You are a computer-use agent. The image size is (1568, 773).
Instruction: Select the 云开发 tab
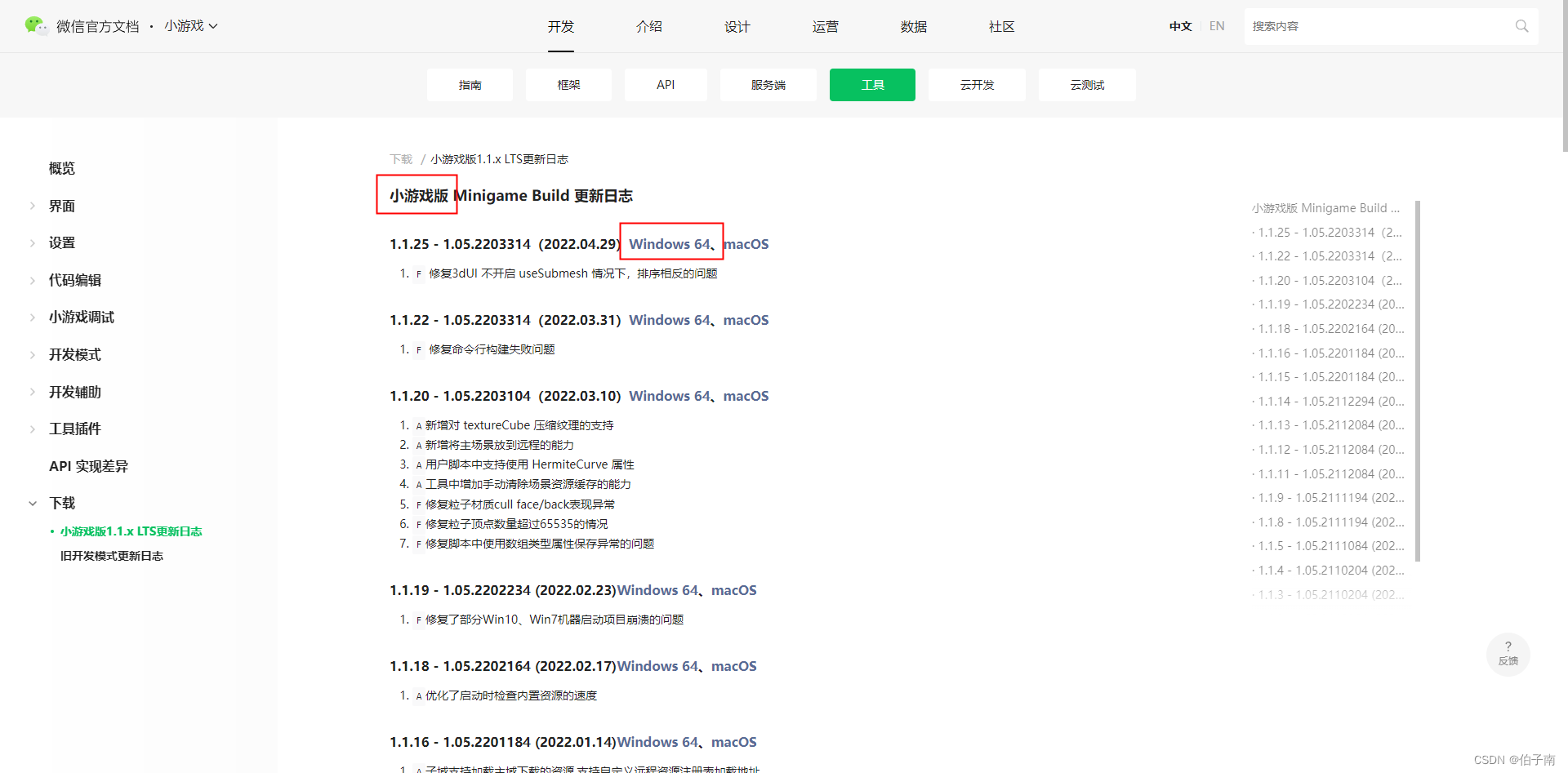pos(977,85)
